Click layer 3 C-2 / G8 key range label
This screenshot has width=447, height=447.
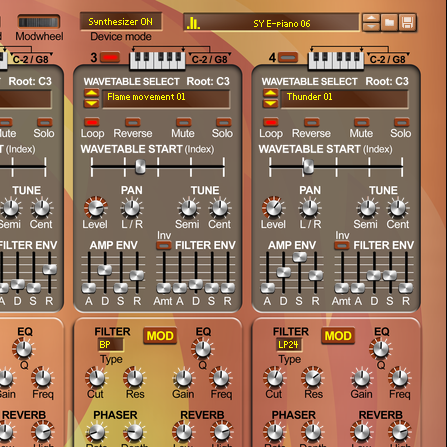pos(209,59)
